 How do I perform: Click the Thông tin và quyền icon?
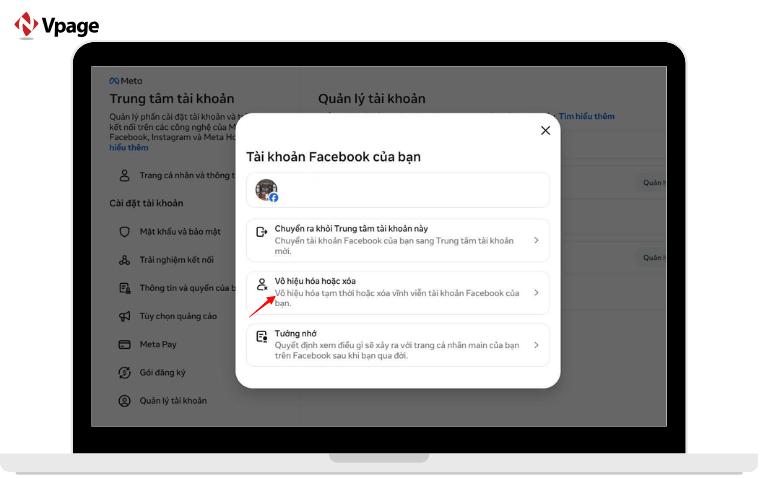click(x=124, y=288)
